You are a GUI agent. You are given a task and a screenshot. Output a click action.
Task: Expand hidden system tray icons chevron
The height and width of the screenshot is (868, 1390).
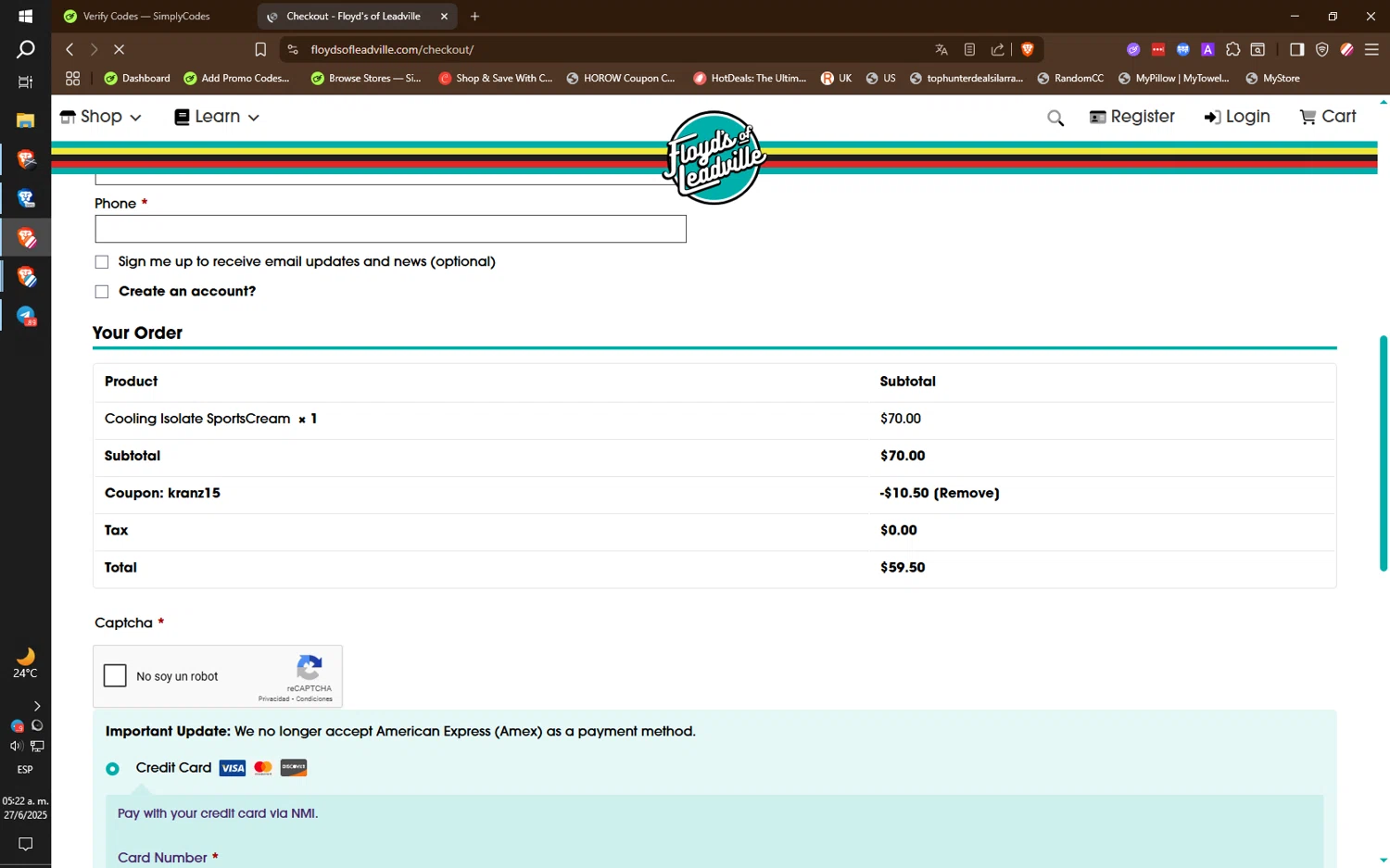pos(36,706)
